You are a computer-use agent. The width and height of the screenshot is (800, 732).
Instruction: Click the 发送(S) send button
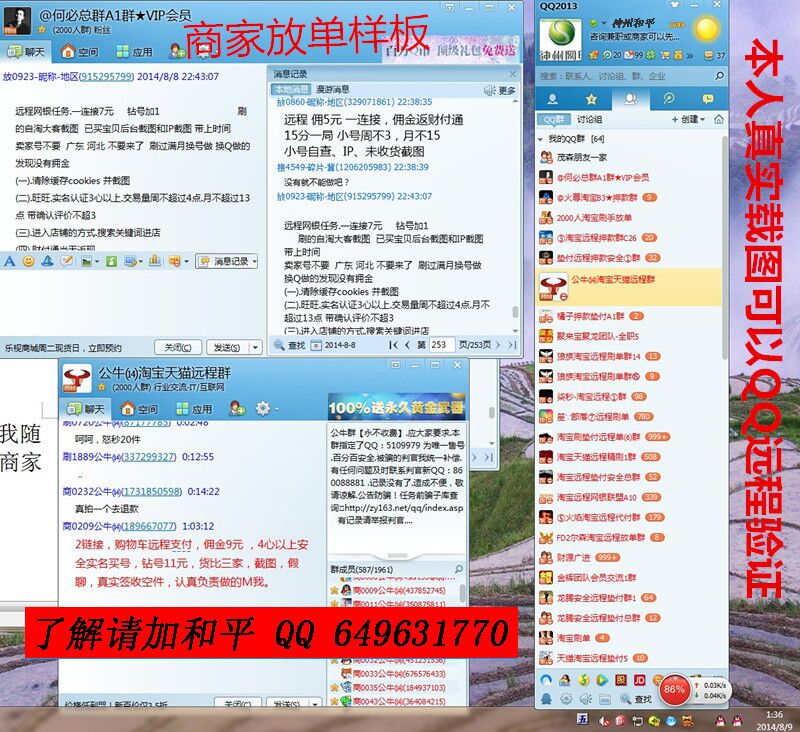click(x=225, y=346)
